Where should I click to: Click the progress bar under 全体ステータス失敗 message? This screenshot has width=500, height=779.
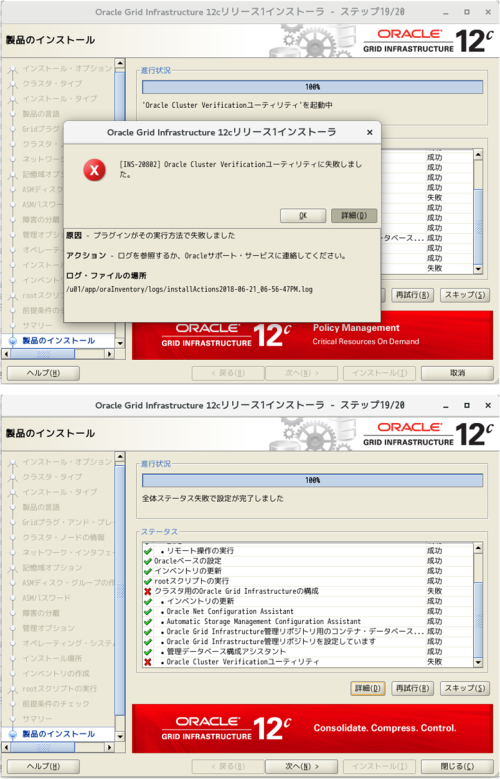coord(312,480)
